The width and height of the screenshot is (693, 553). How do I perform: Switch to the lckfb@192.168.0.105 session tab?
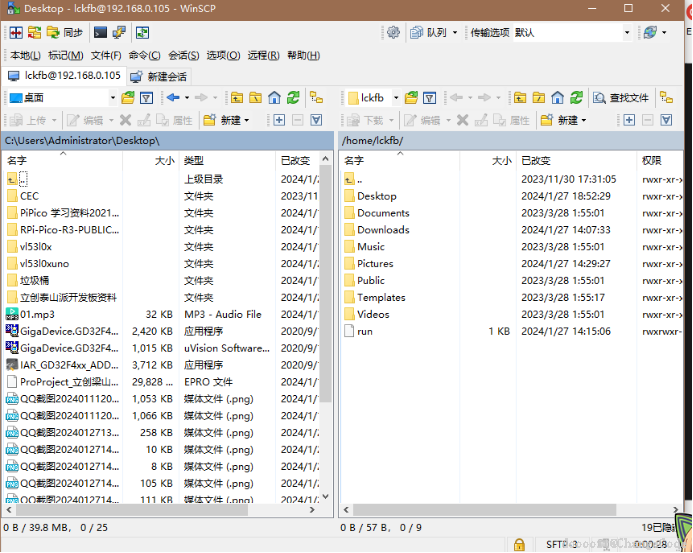point(64,76)
